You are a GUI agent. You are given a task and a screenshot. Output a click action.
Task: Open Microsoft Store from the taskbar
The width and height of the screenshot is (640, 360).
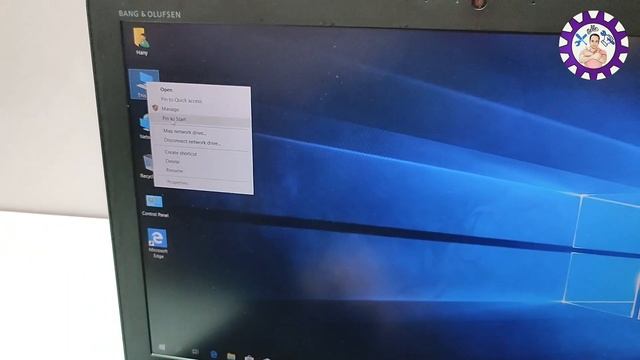point(249,358)
